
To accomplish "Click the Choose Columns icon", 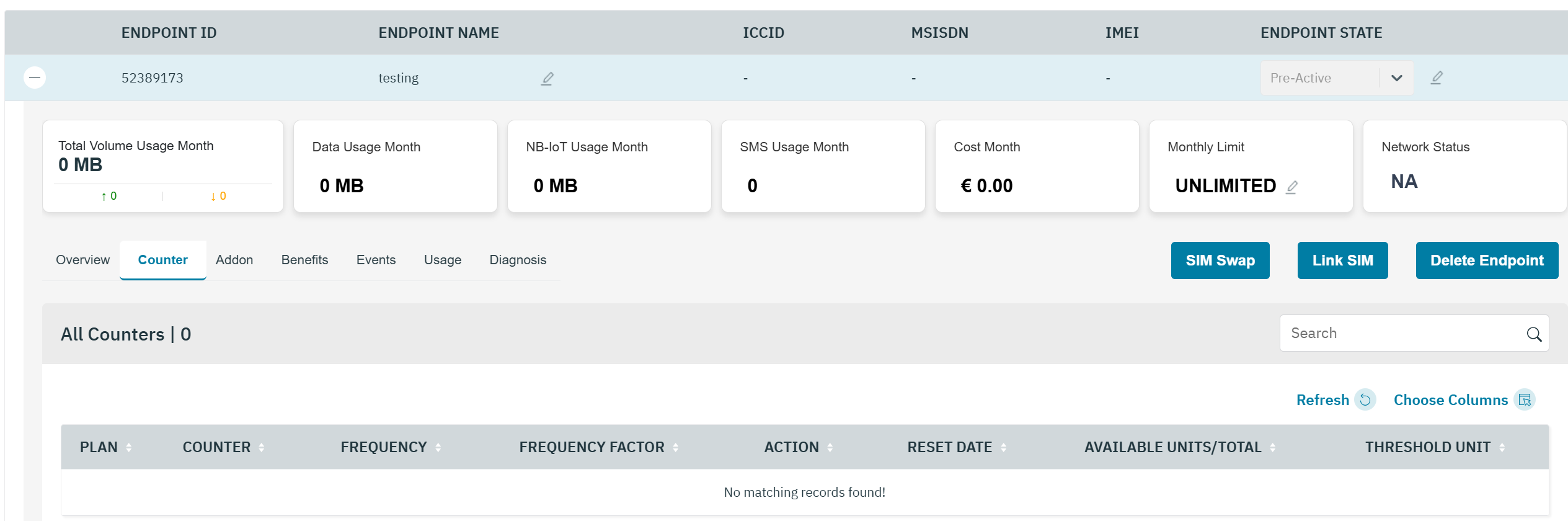I will [x=1525, y=400].
